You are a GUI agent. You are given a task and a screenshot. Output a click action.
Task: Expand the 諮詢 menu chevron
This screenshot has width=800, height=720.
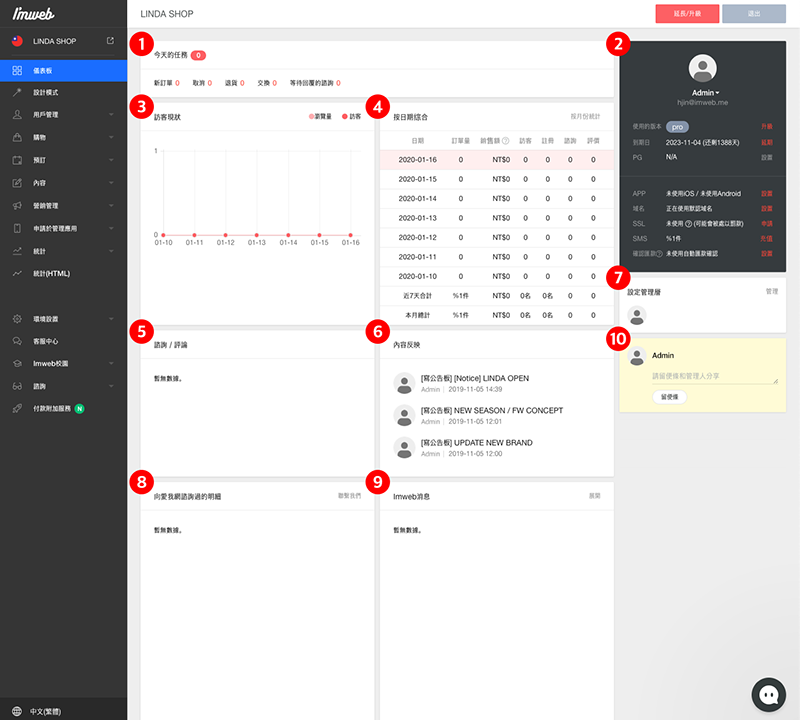pyautogui.click(x=111, y=386)
